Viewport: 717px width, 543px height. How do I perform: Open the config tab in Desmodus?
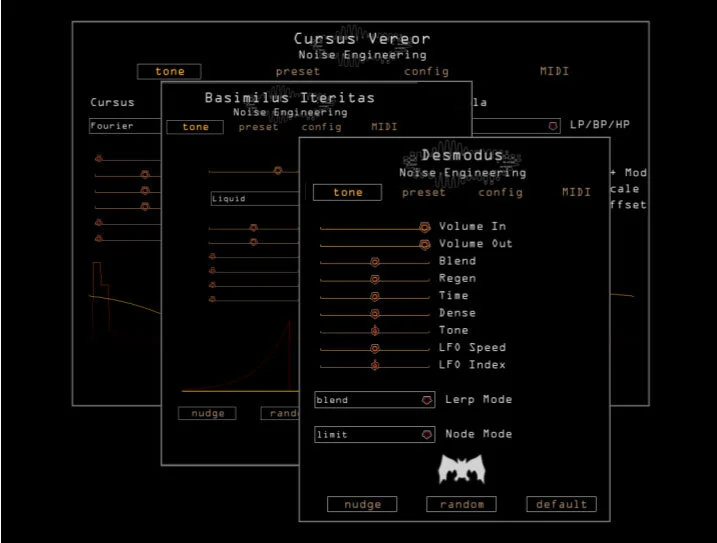500,193
